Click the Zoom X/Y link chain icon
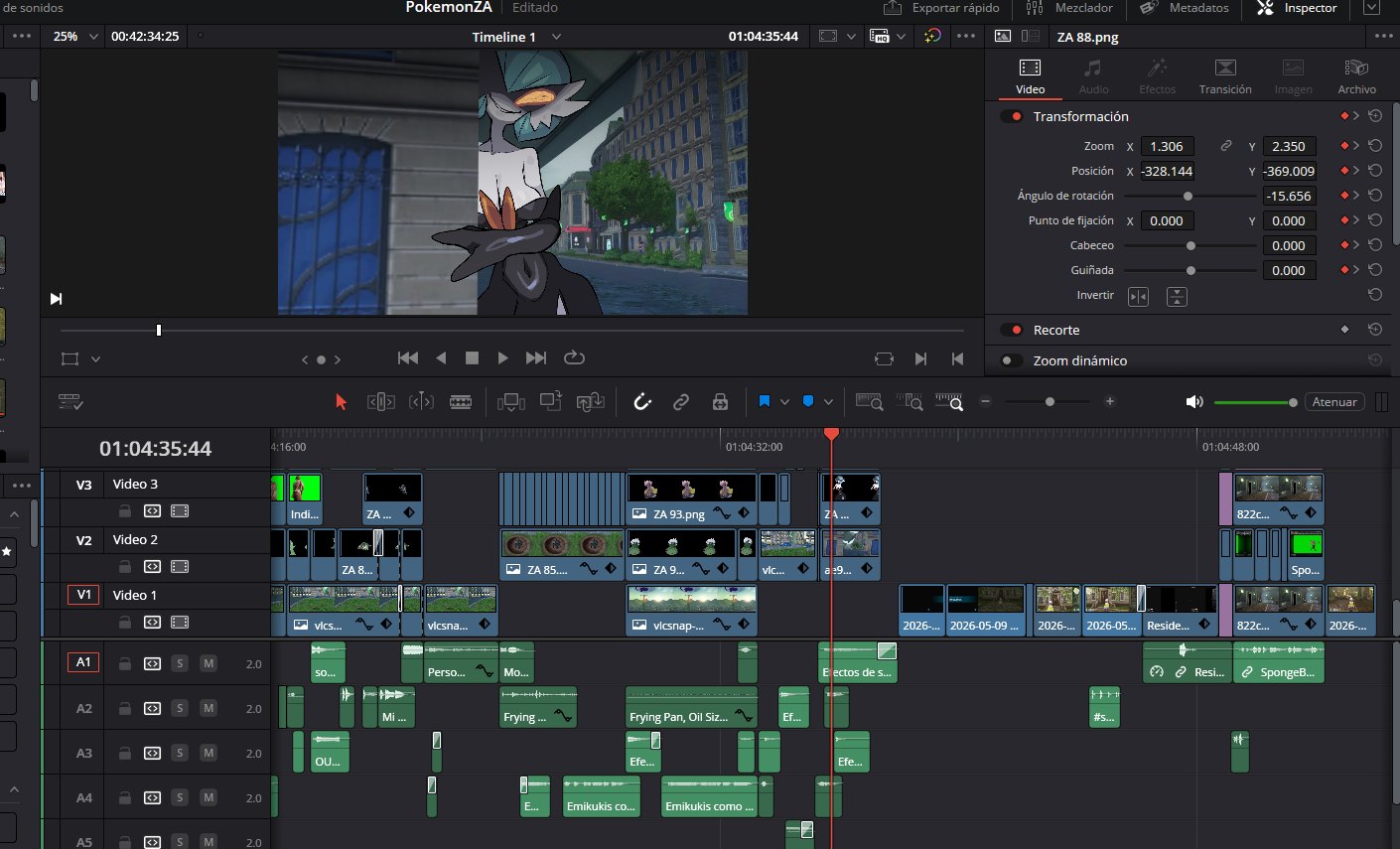The height and width of the screenshot is (849, 1400). point(1226,146)
